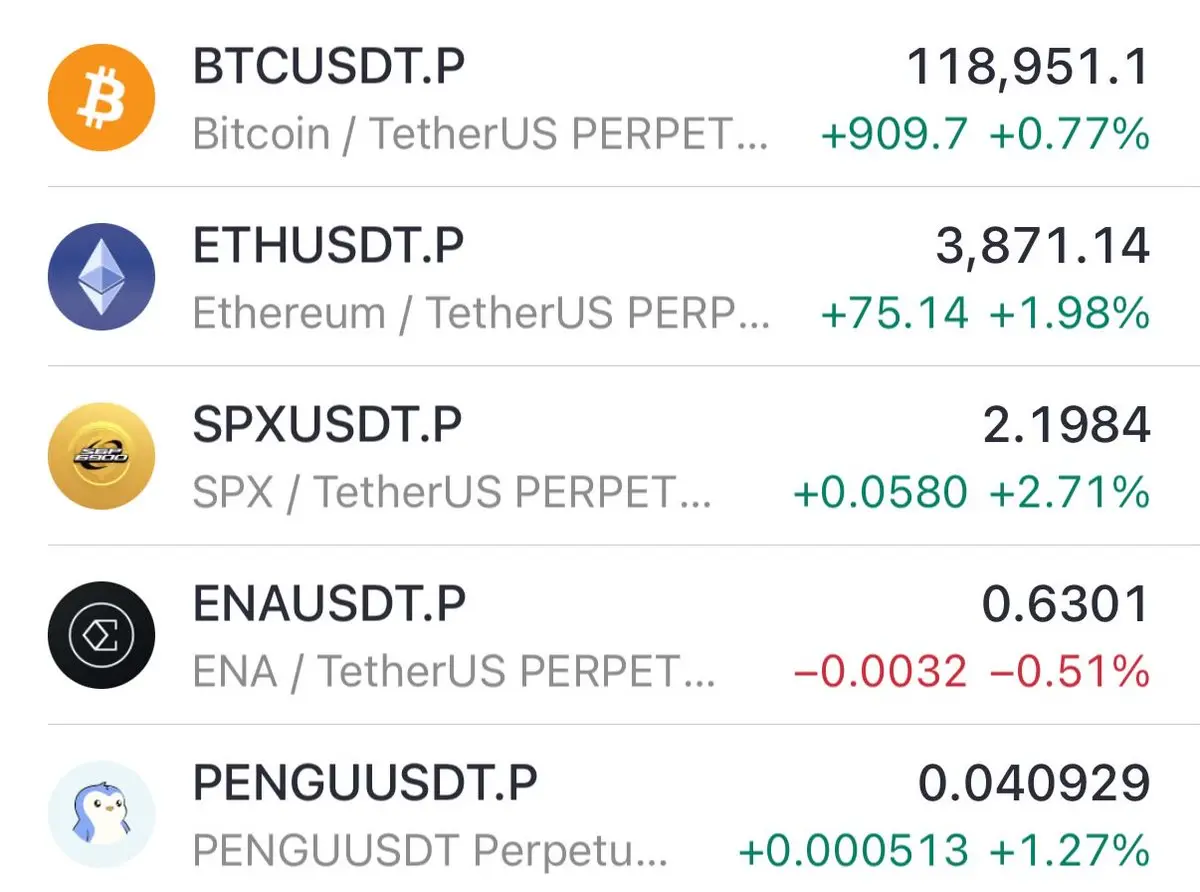The width and height of the screenshot is (1200, 892).
Task: Tap the black ENA logo icon
Action: point(101,635)
